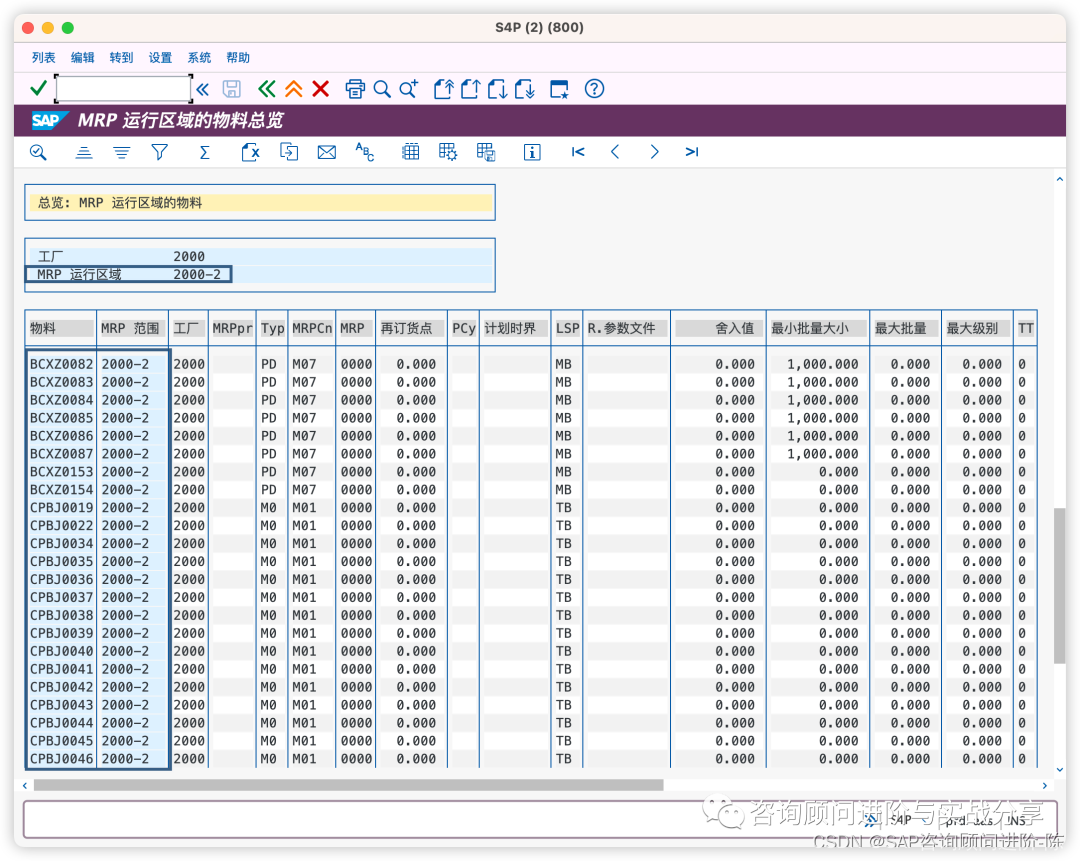Click scroll down arrow of vertical scrollbar
Screen dimensions: 1080x861
pyautogui.click(x=1059, y=770)
